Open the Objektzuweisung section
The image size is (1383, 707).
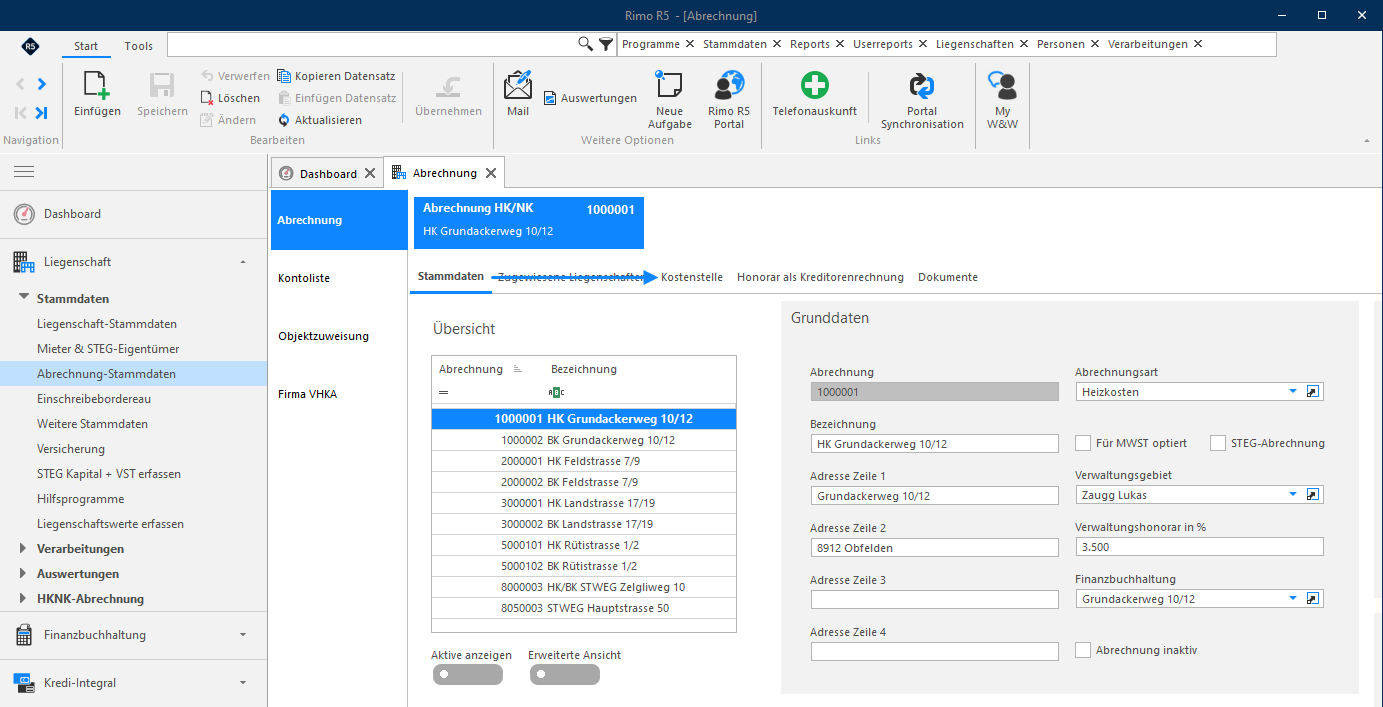coord(323,336)
